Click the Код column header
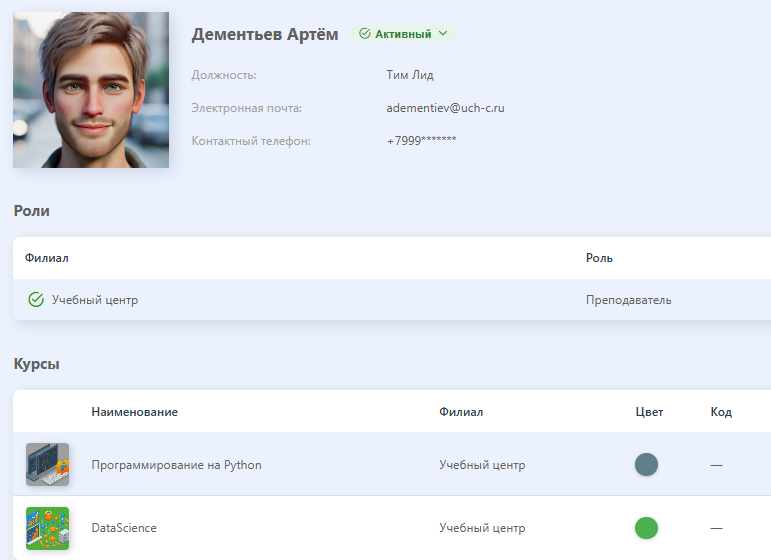This screenshot has width=771, height=560. pyautogui.click(x=721, y=412)
